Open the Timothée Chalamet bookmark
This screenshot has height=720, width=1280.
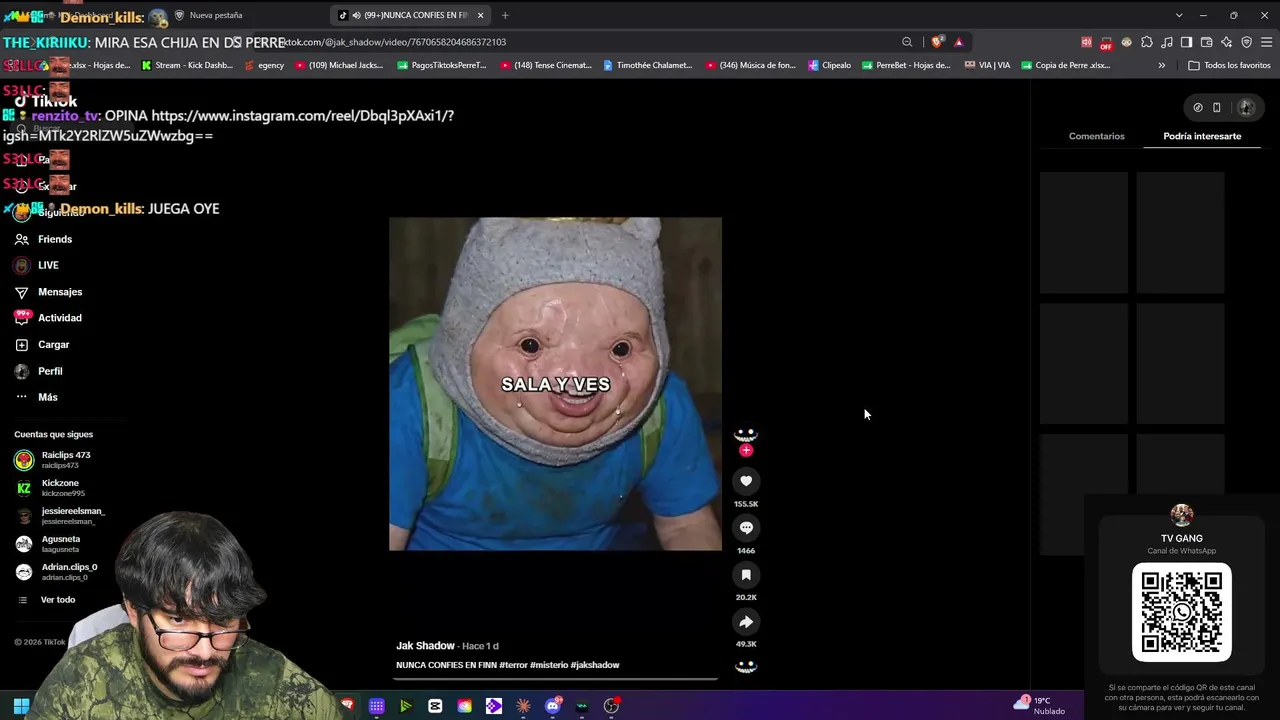pos(646,65)
